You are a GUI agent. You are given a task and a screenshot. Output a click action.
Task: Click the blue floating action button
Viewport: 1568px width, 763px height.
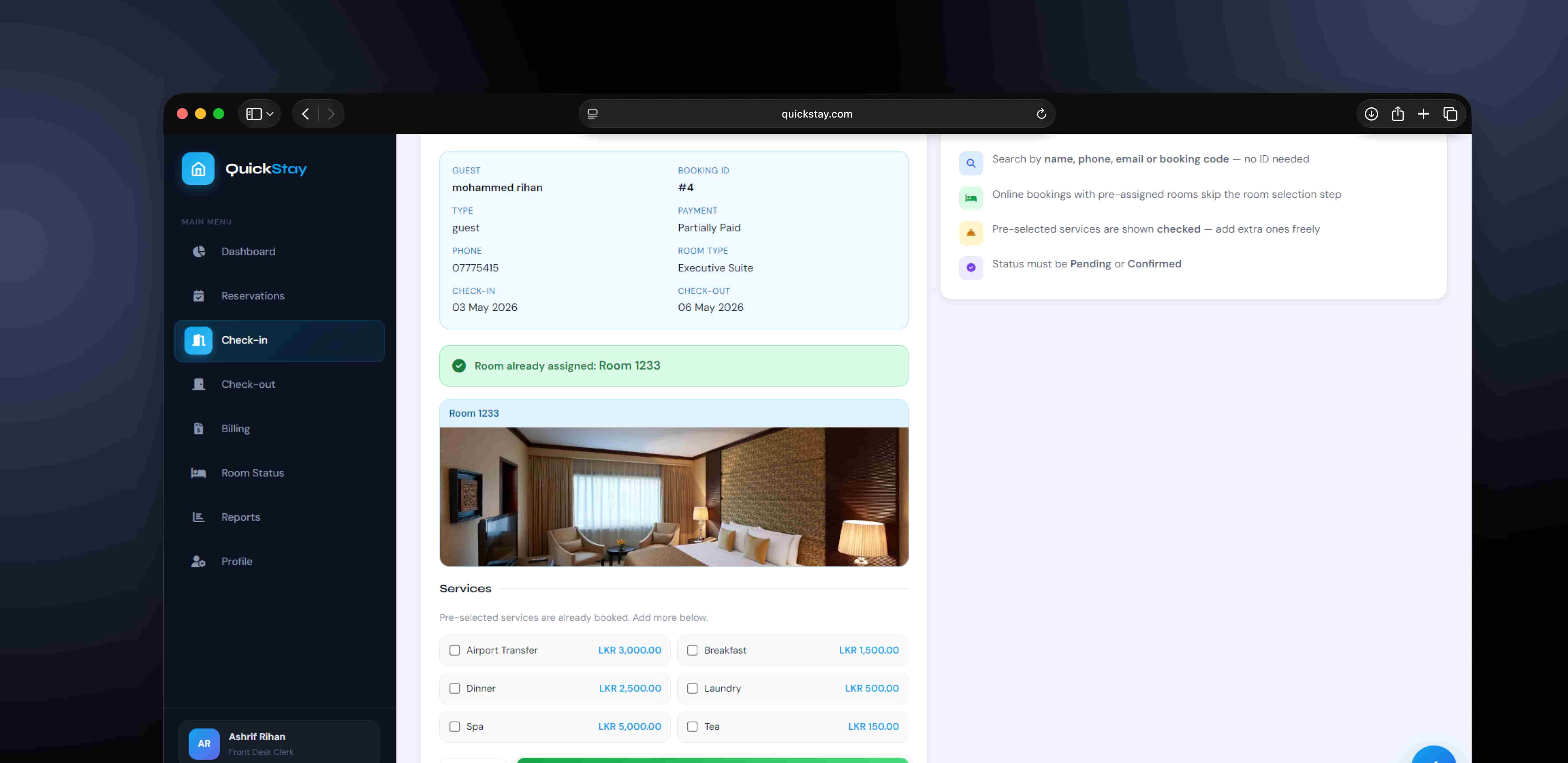[x=1434, y=755]
